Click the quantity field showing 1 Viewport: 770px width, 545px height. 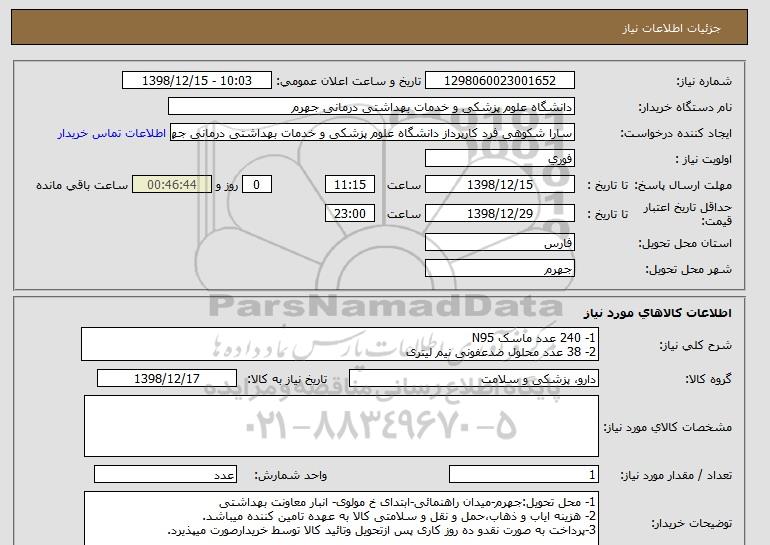click(x=524, y=475)
